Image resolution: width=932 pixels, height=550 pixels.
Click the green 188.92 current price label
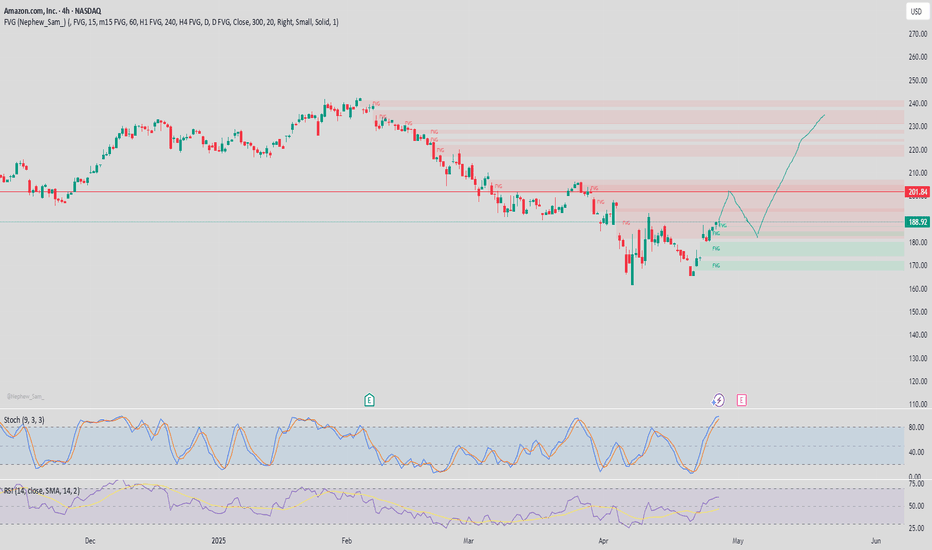click(x=917, y=222)
